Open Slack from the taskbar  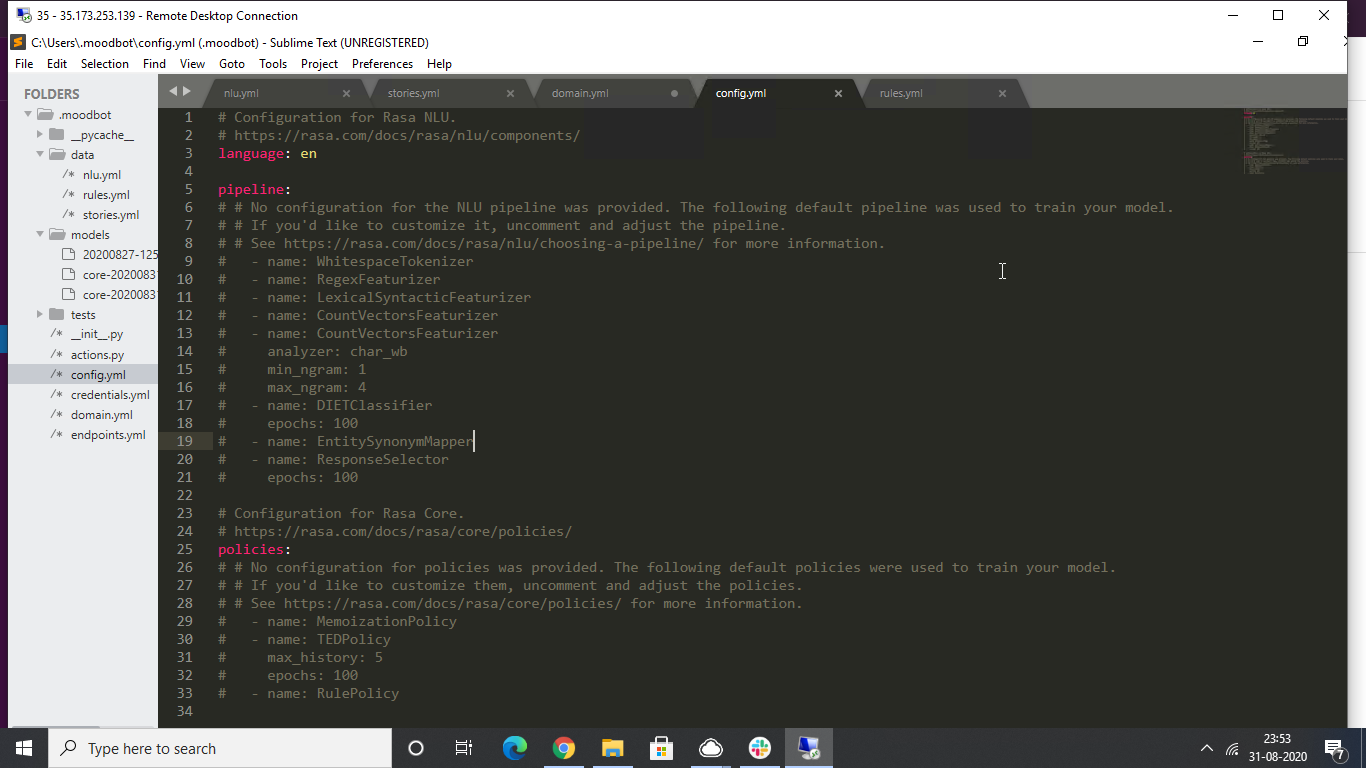(x=759, y=748)
